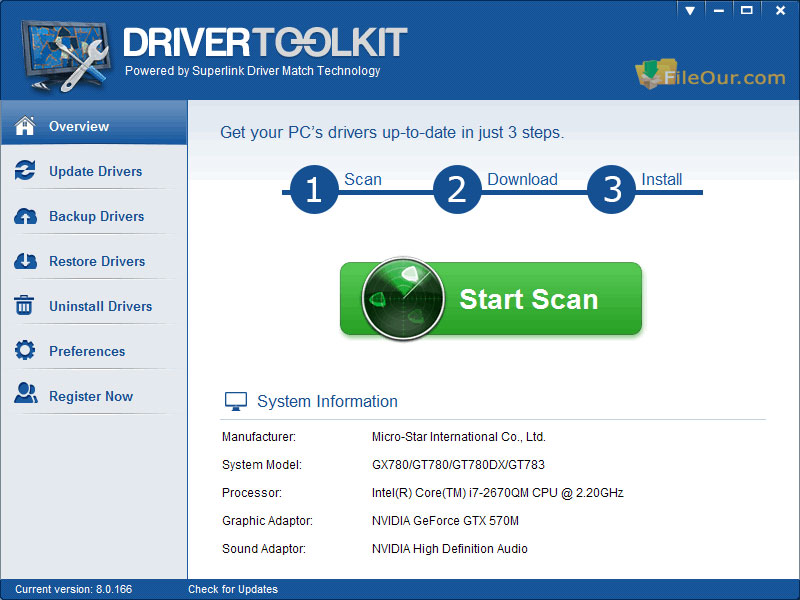
Task: Click the Update Drivers refresh icon
Action: pos(25,170)
